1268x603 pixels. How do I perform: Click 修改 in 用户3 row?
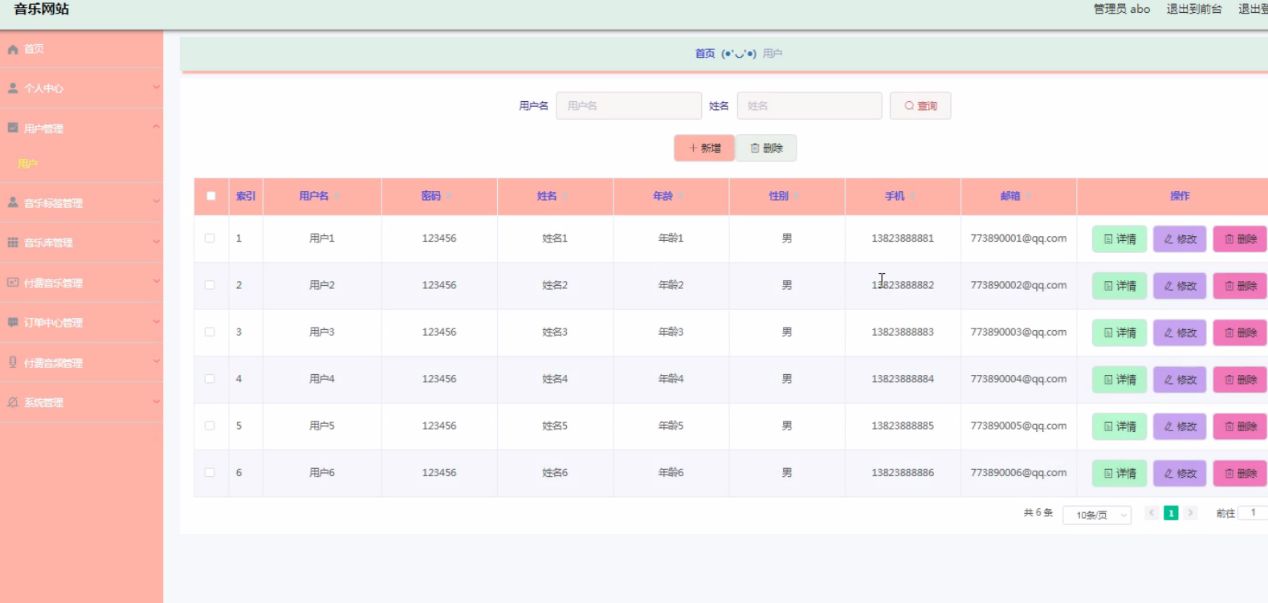(1179, 333)
